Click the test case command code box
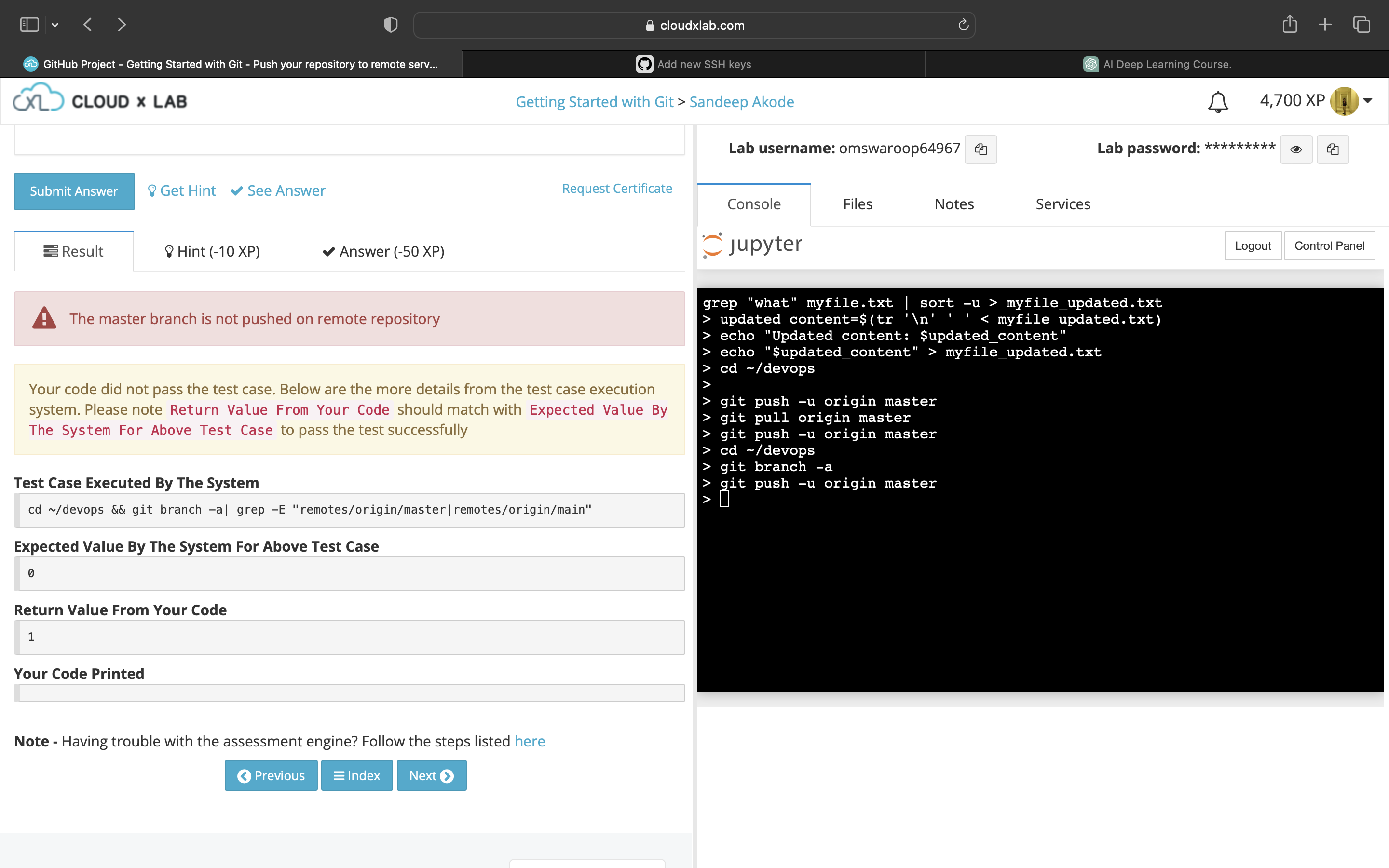 350,510
